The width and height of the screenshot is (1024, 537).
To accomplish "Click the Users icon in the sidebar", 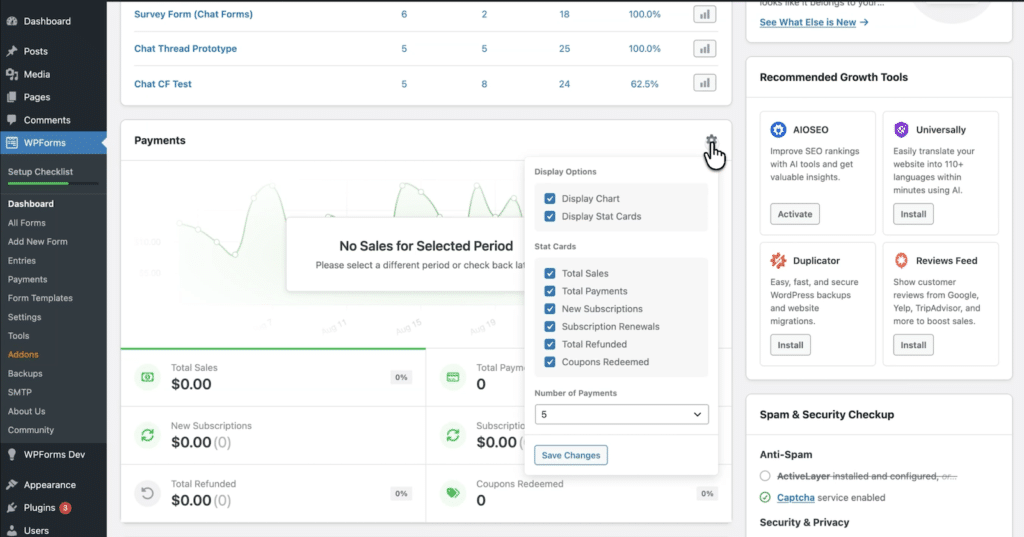I will pyautogui.click(x=12, y=530).
